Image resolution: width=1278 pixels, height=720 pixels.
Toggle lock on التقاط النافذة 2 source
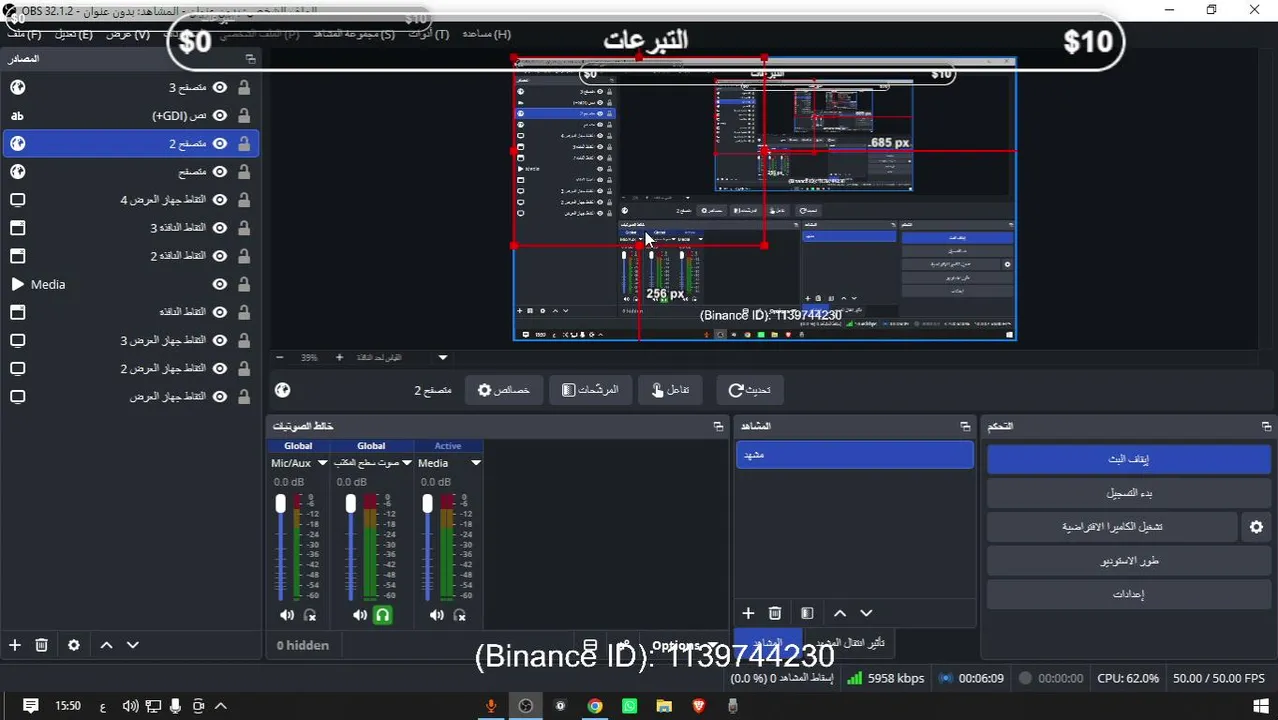244,255
